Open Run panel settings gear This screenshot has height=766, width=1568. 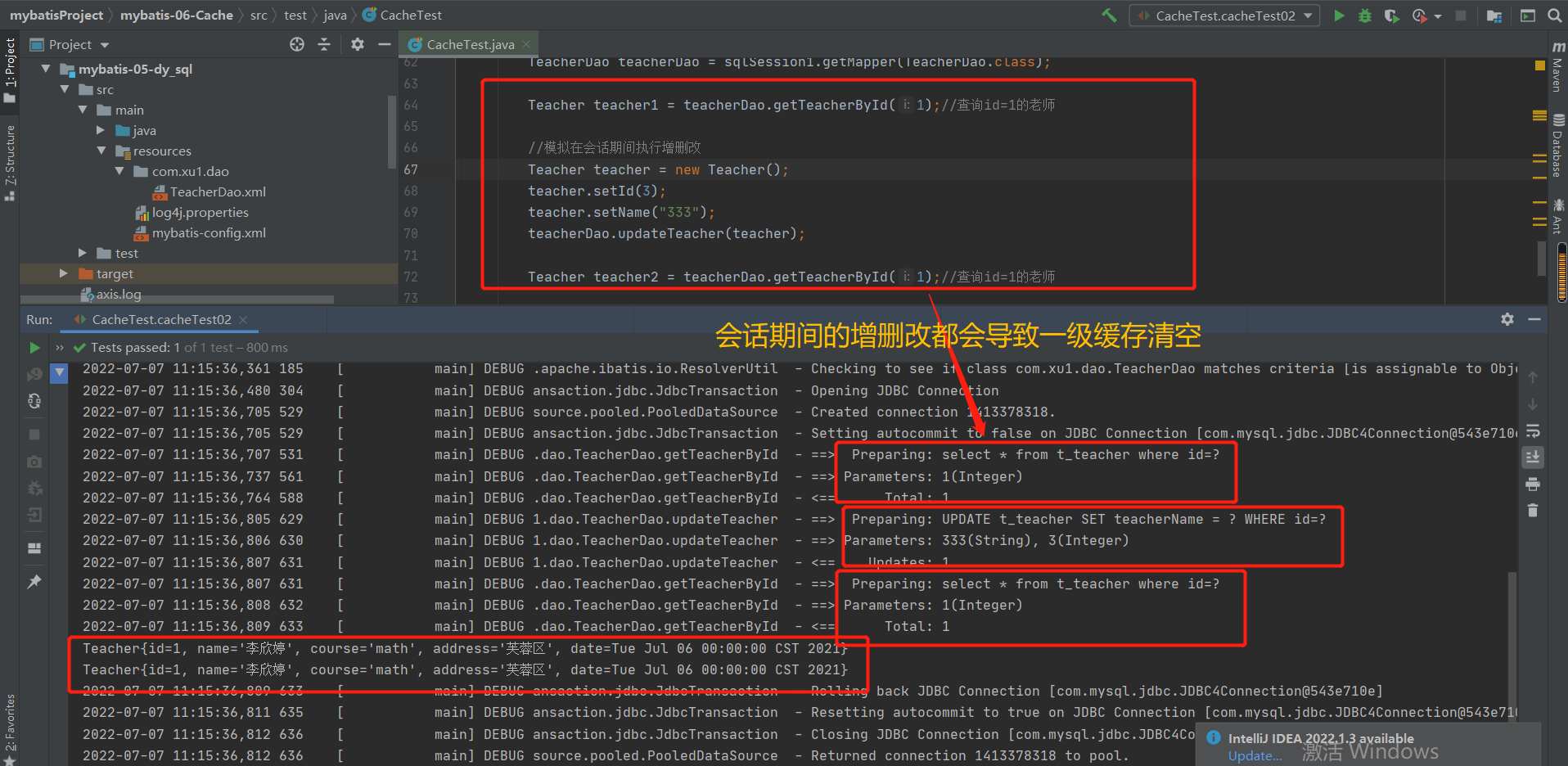click(x=1507, y=319)
